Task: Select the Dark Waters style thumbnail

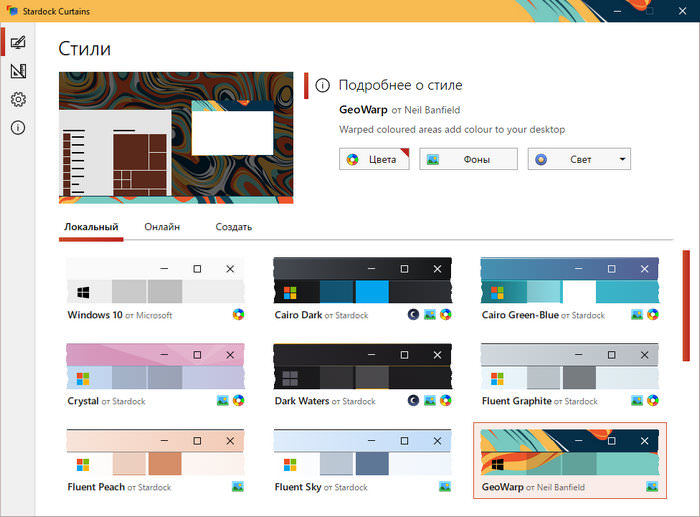Action: [x=362, y=367]
